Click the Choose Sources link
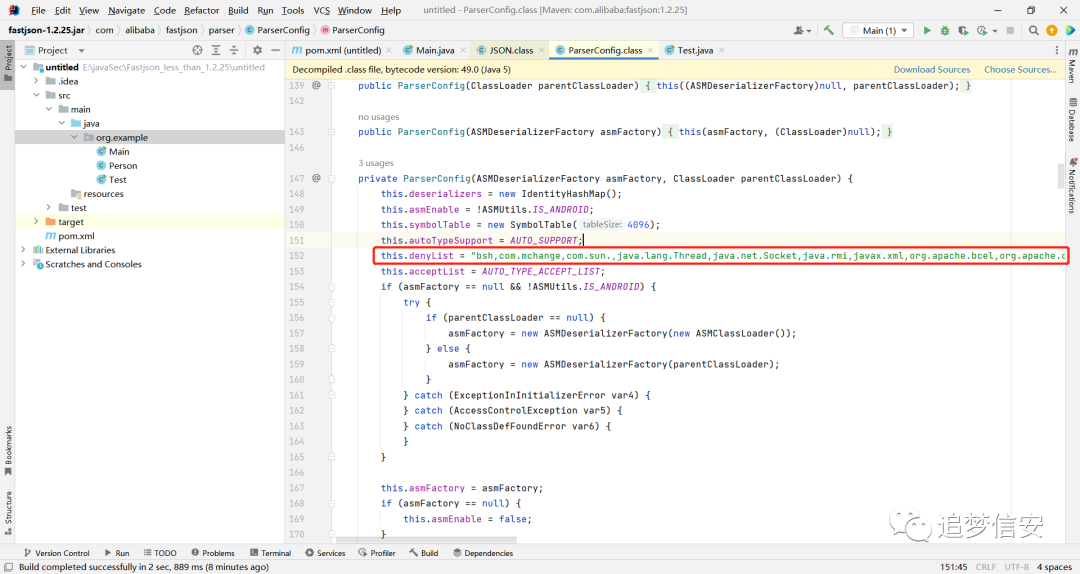 tap(1020, 70)
